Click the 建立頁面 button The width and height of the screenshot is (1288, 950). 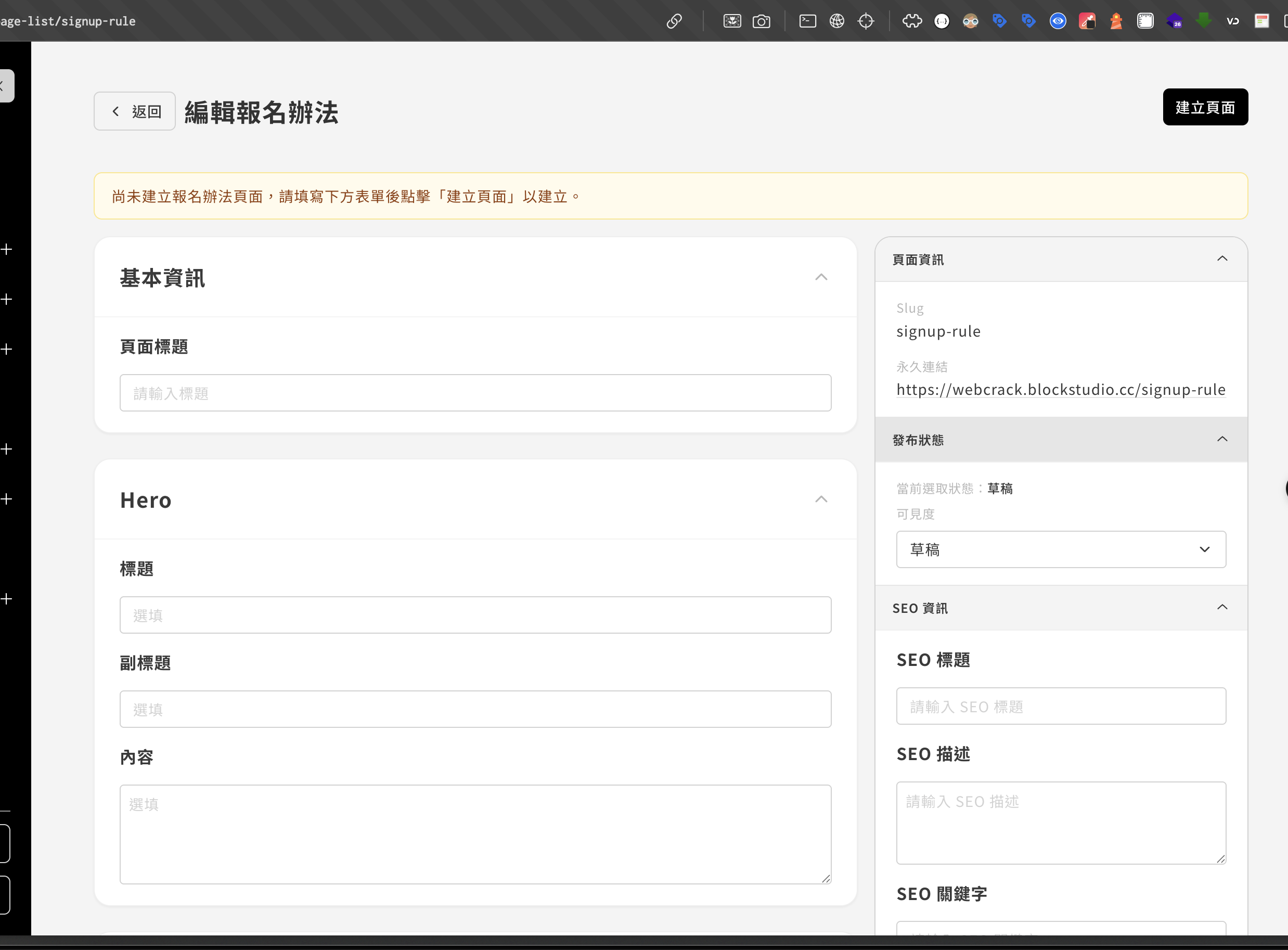pyautogui.click(x=1205, y=107)
